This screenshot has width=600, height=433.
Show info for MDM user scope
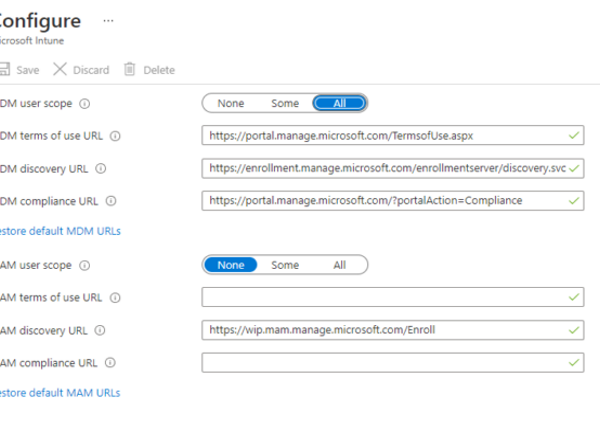85,104
